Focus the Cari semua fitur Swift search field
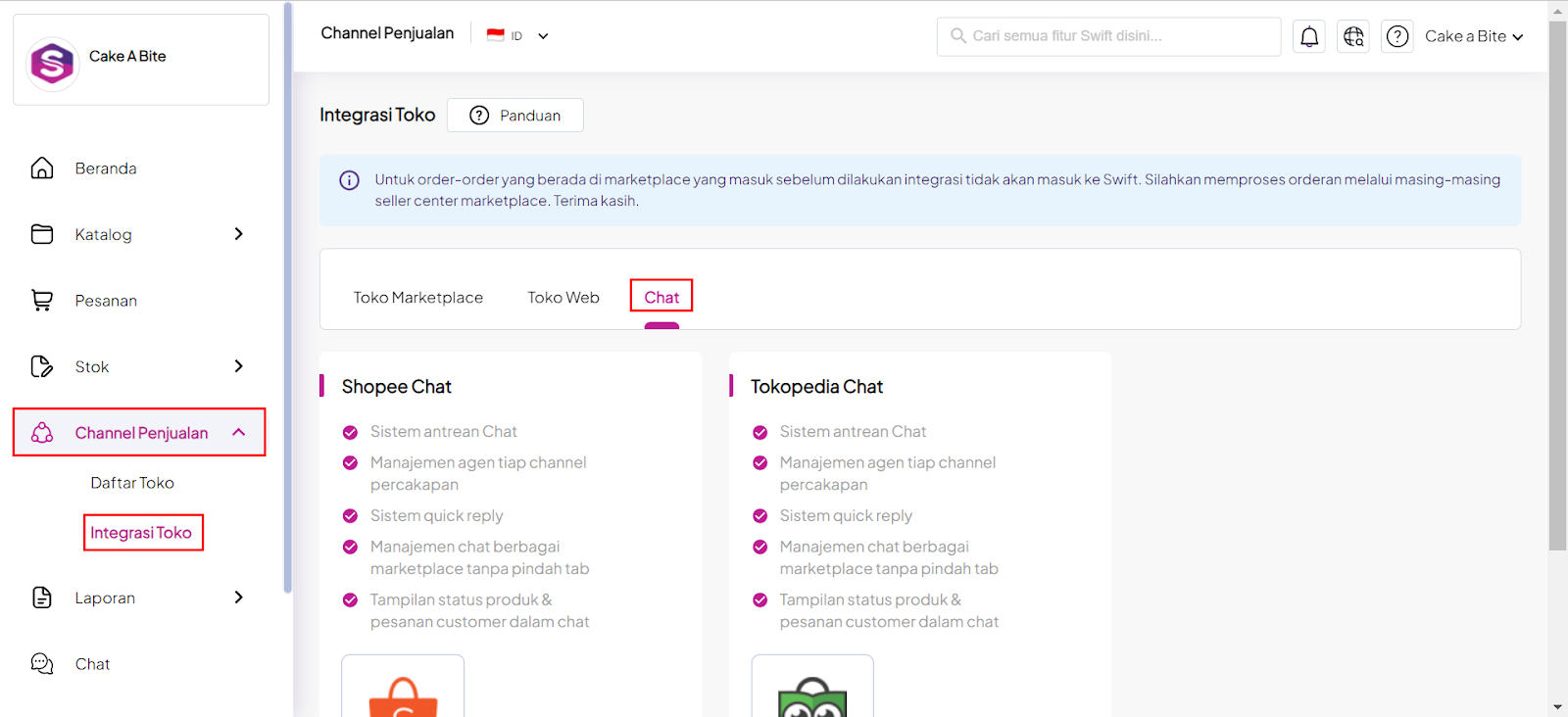This screenshot has height=717, width=1568. pos(1108,36)
